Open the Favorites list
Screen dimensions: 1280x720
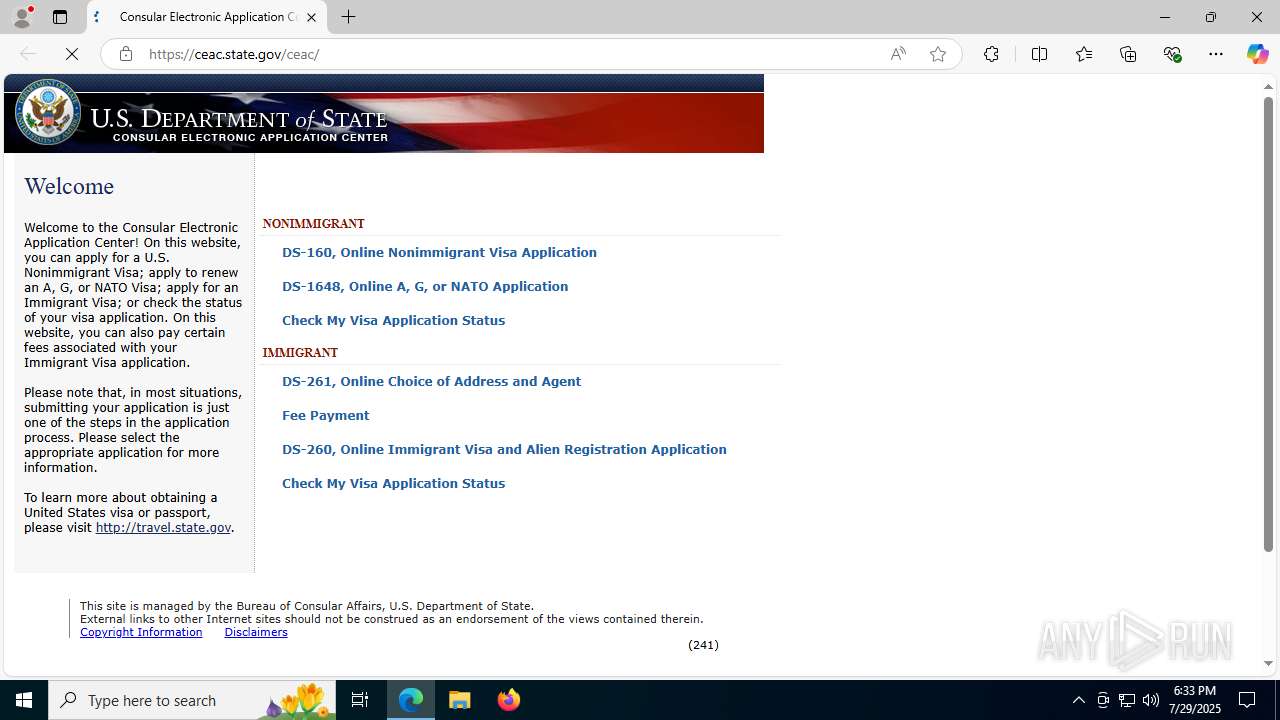[x=1084, y=54]
